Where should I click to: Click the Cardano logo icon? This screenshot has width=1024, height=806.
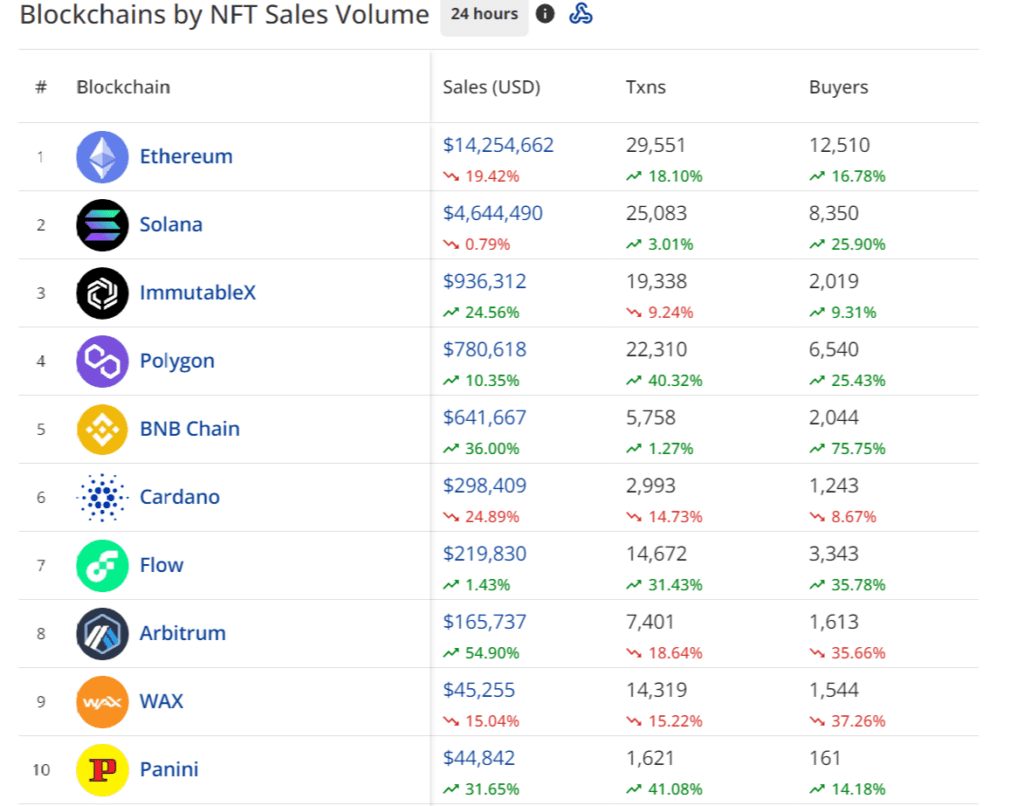click(x=102, y=497)
